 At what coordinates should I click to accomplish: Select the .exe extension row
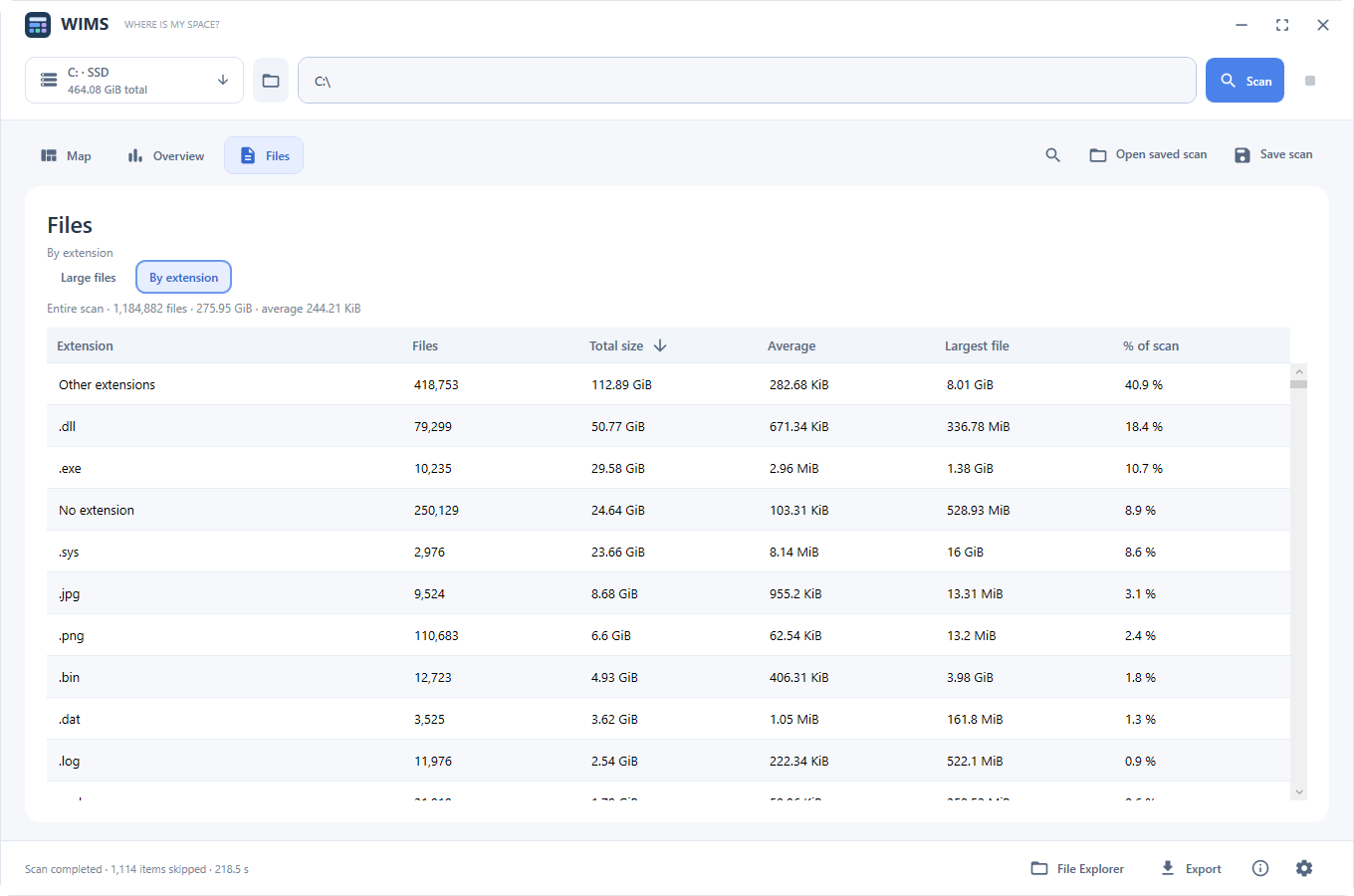pos(668,468)
